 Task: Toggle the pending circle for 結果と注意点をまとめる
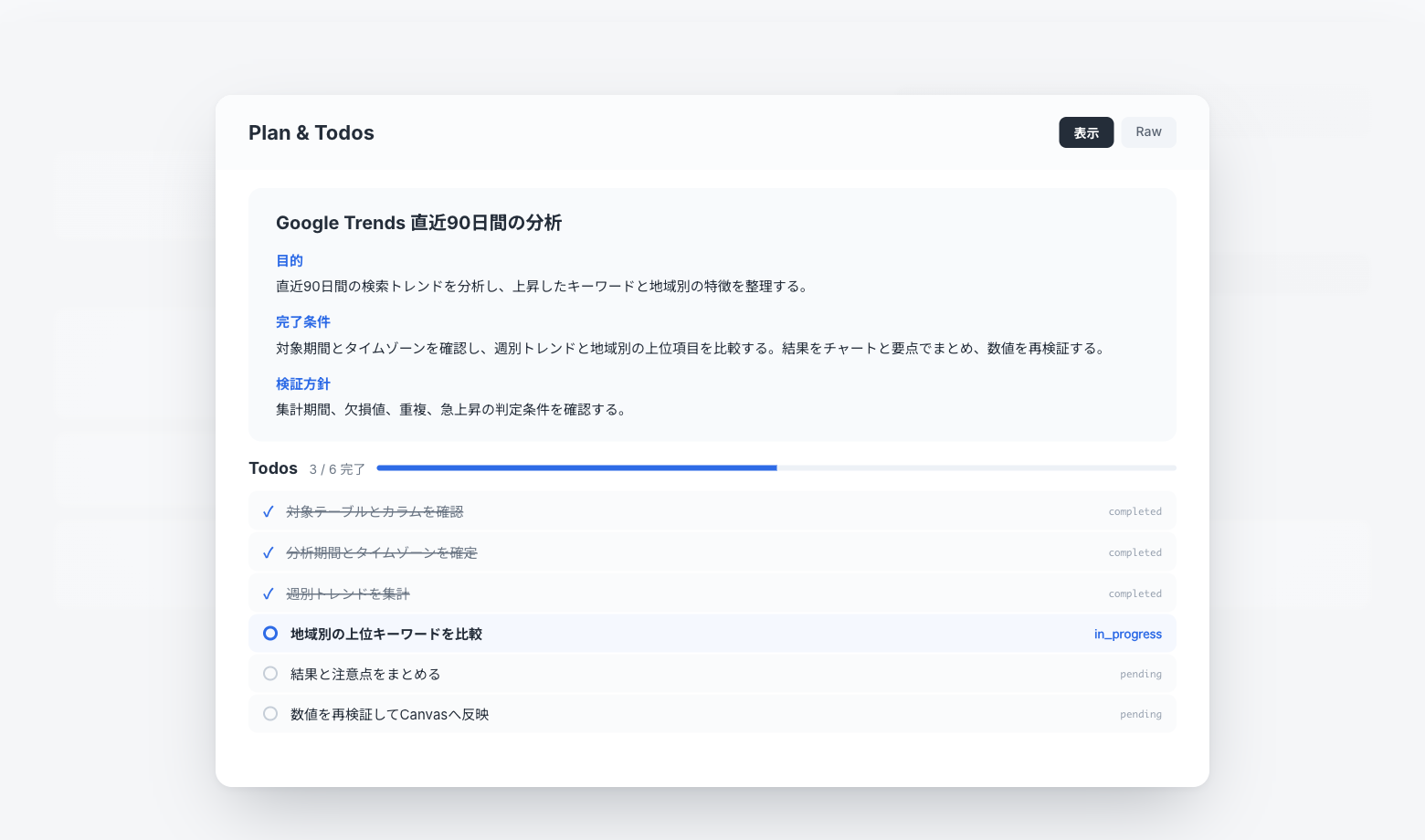click(270, 674)
